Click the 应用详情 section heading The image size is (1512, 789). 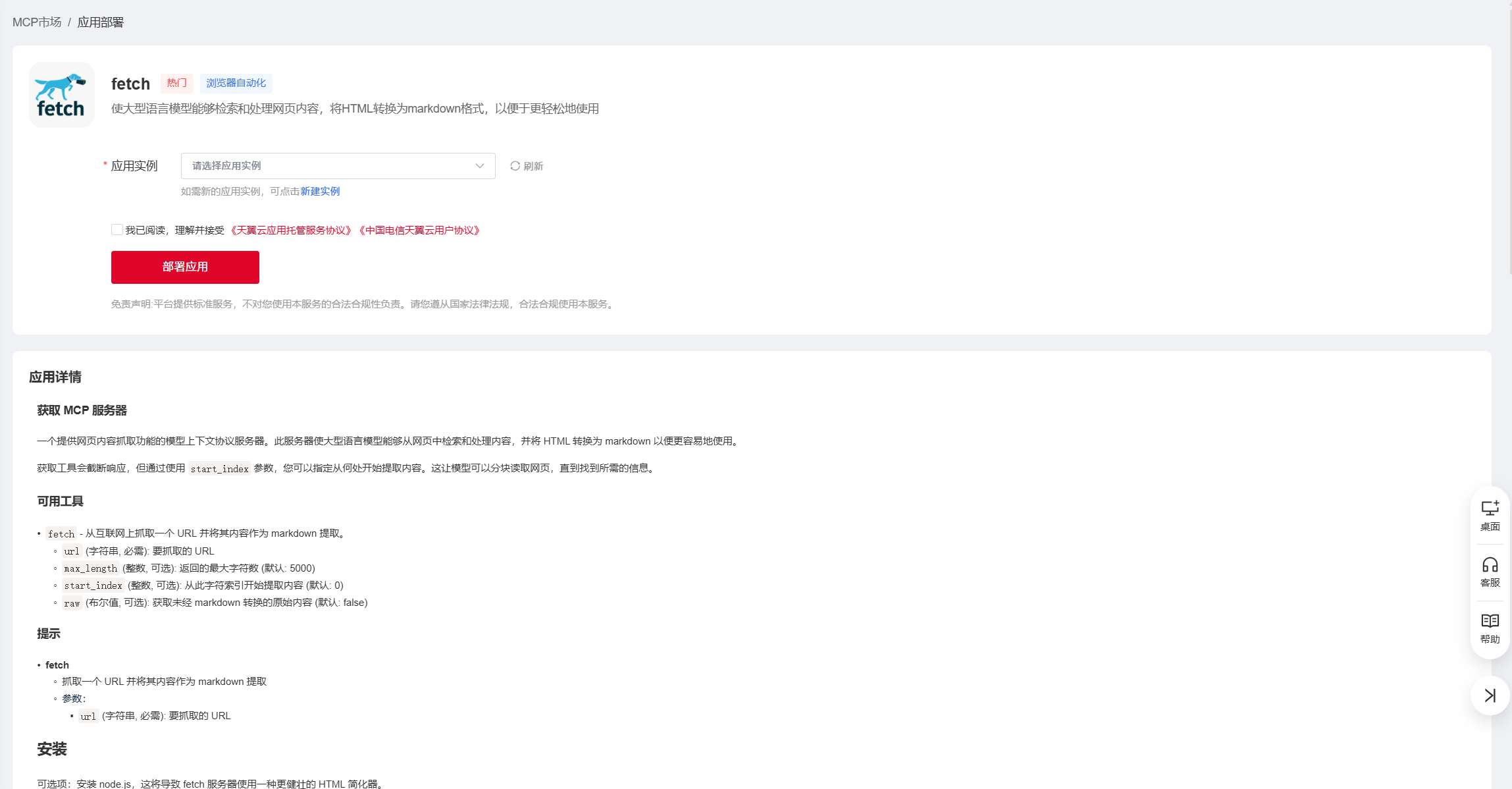55,377
